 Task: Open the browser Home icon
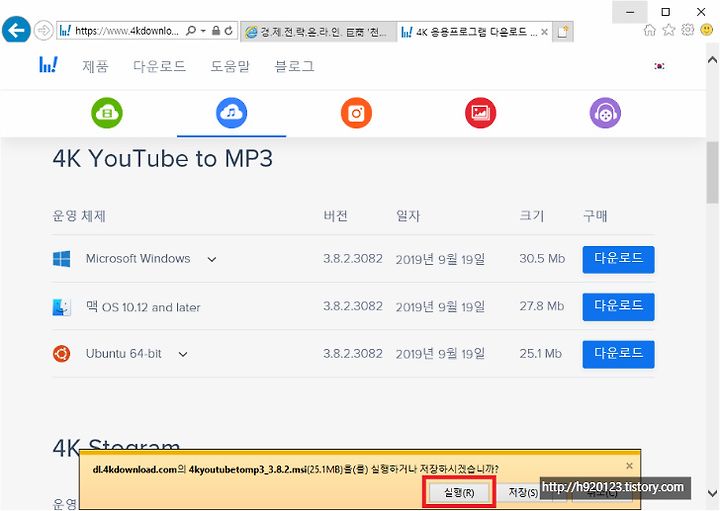pos(649,30)
